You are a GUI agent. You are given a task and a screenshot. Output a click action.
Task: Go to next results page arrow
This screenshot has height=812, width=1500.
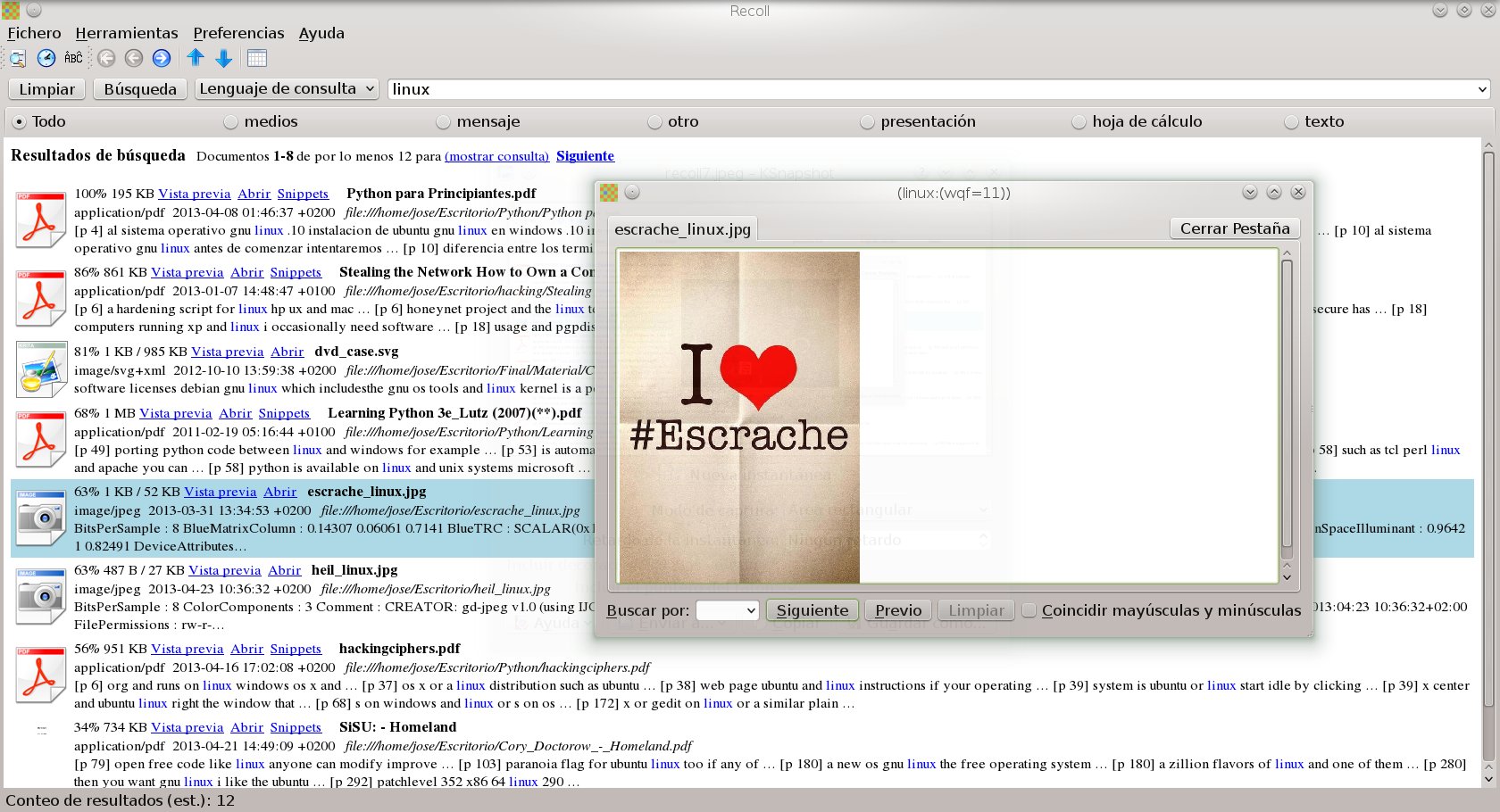pos(162,58)
